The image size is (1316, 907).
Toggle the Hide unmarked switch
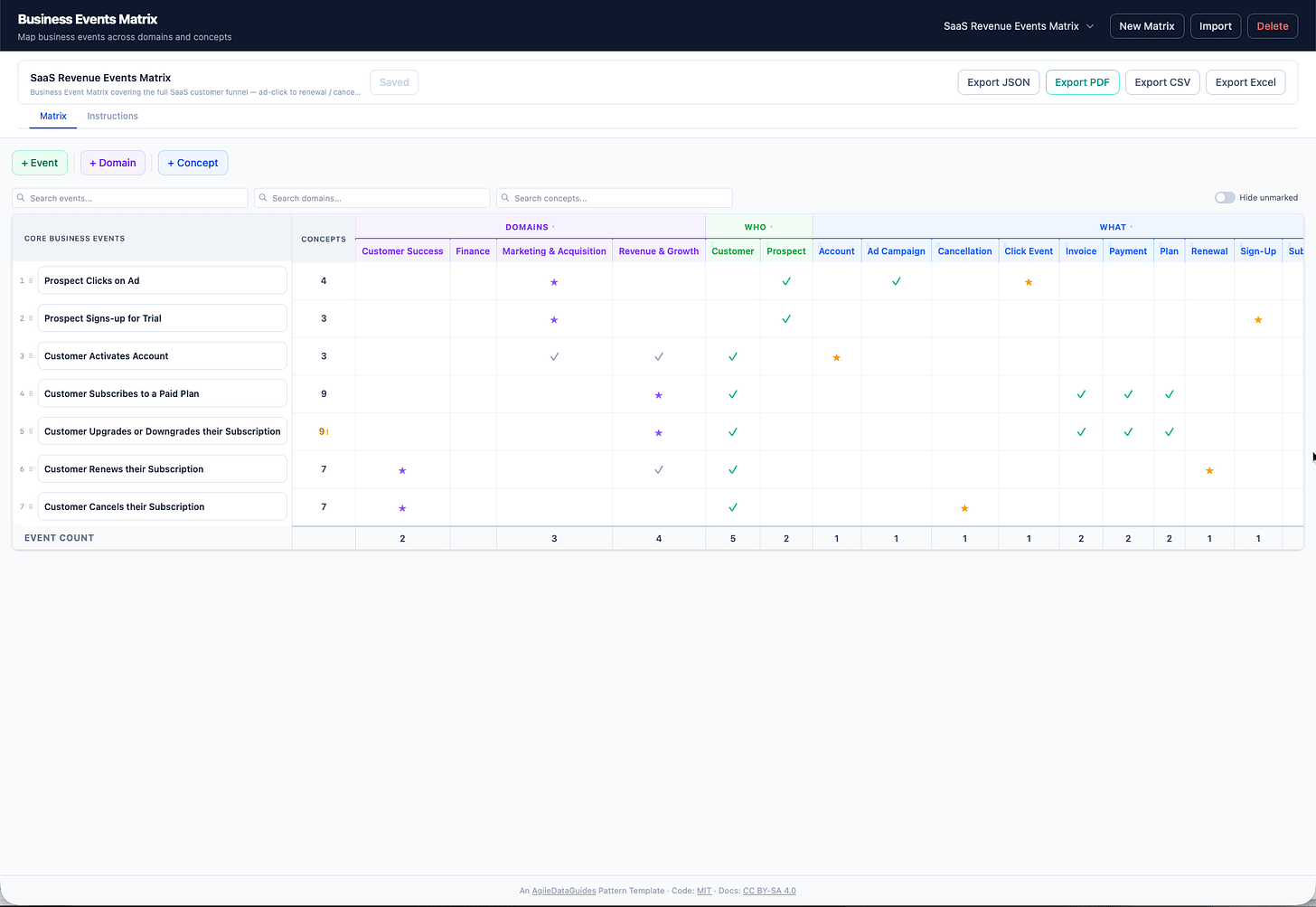click(x=1225, y=197)
